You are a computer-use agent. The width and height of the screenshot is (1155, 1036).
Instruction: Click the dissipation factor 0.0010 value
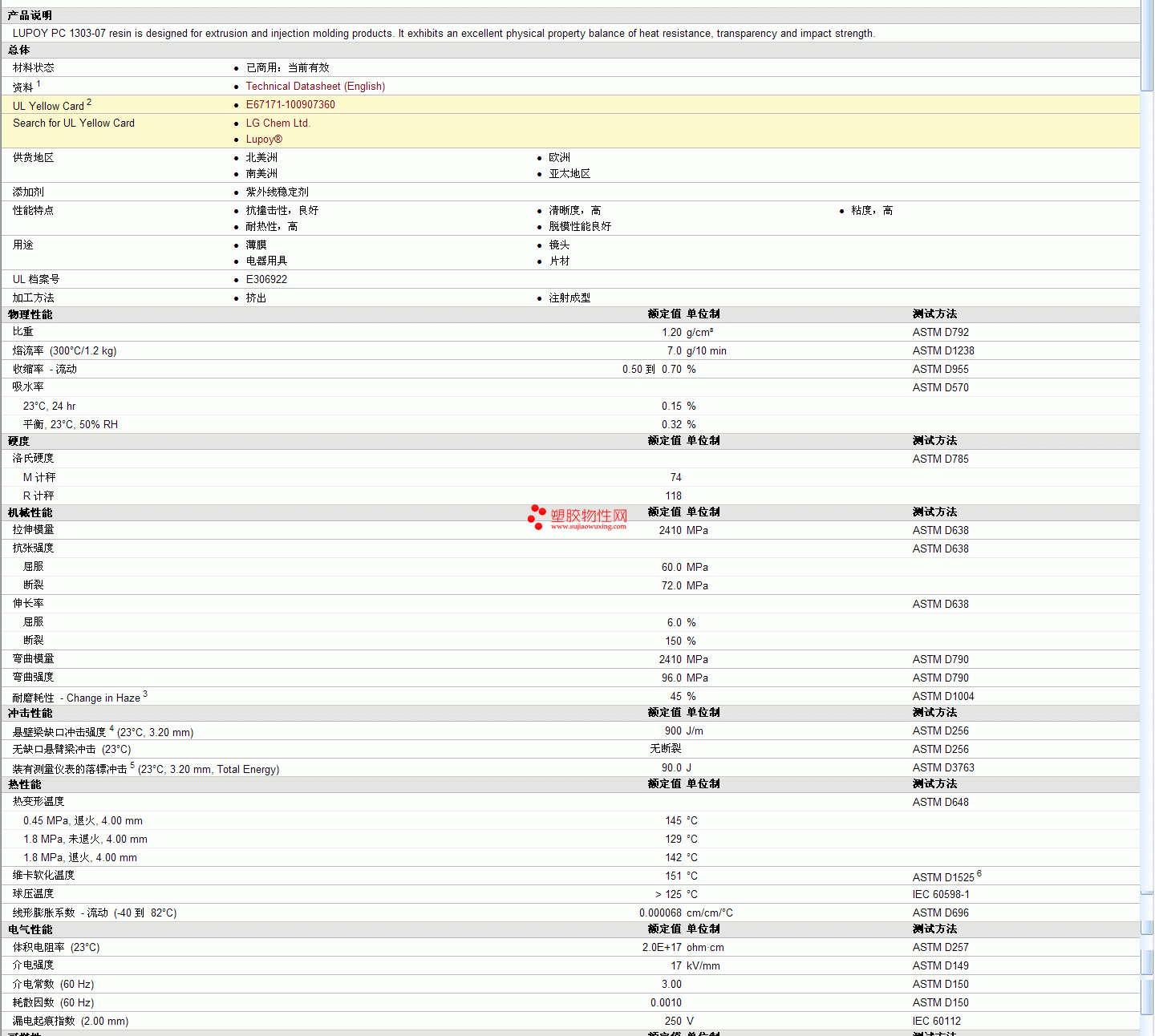(x=666, y=1002)
